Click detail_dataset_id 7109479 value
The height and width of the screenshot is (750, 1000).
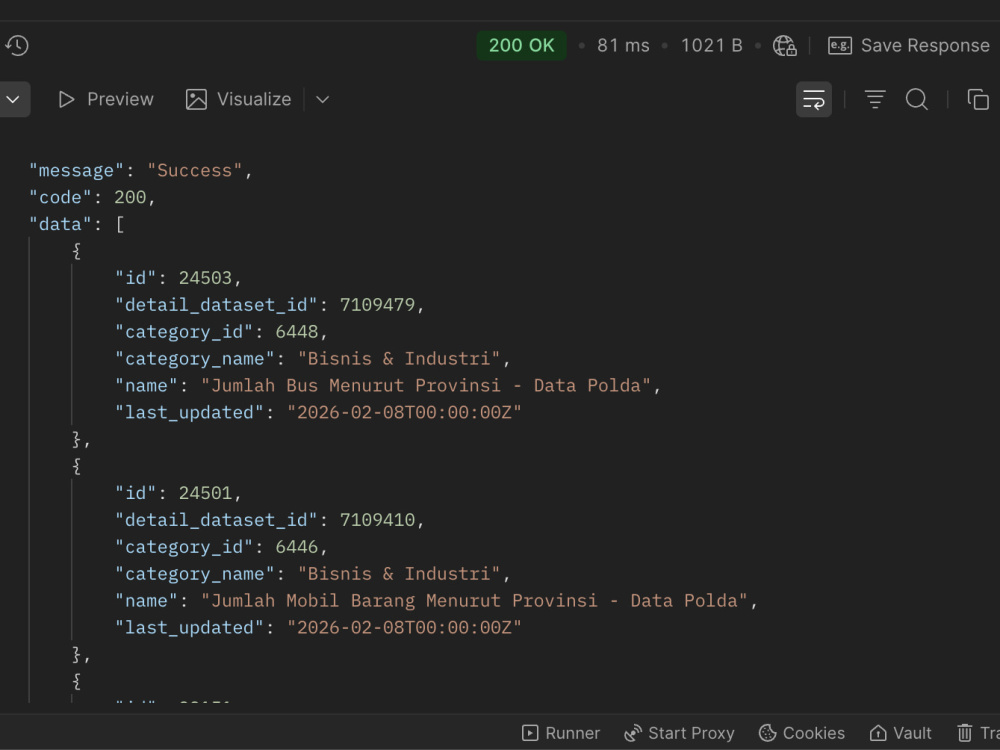point(377,304)
